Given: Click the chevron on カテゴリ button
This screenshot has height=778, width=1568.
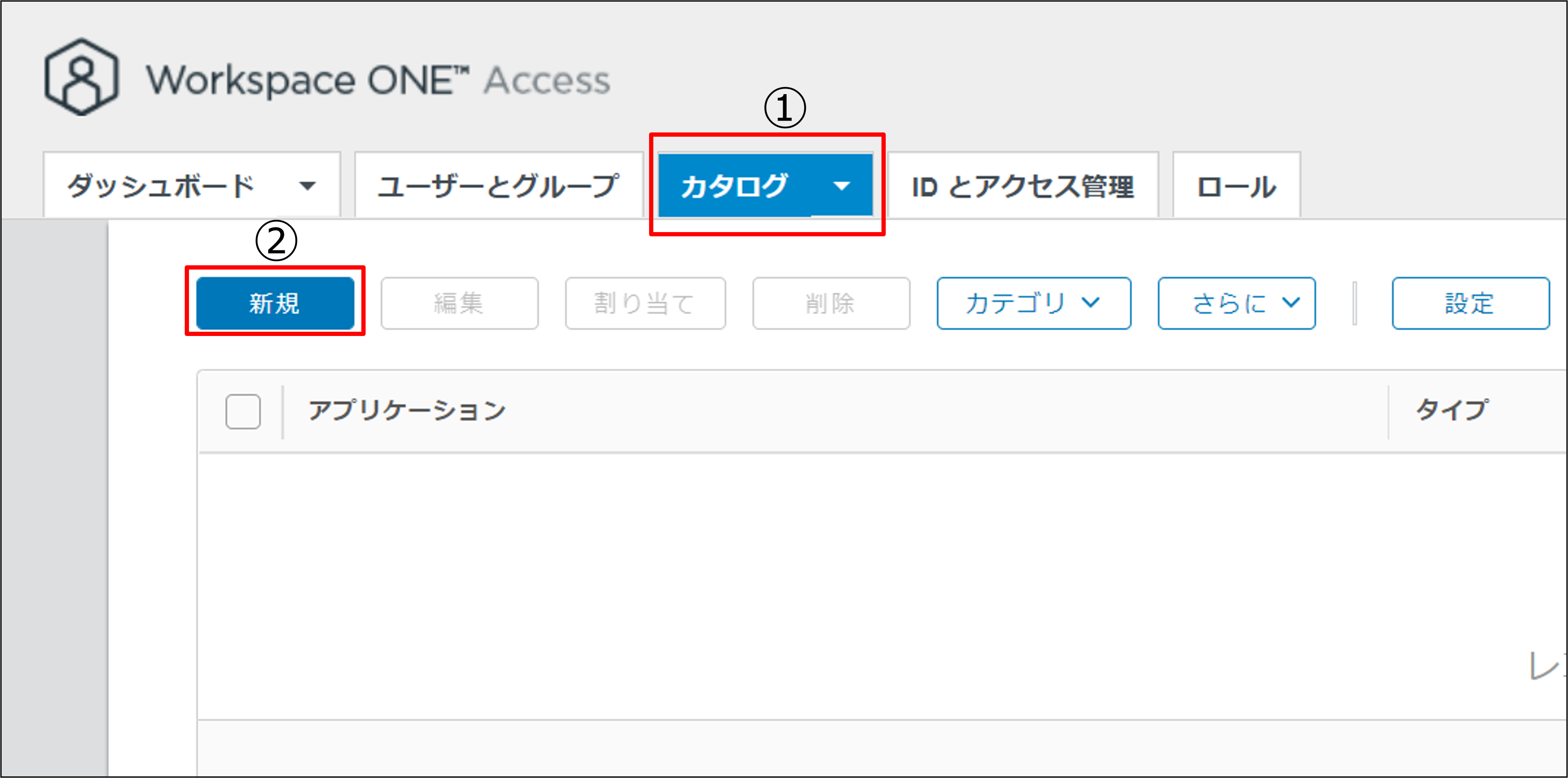Looking at the screenshot, I should (x=1091, y=302).
